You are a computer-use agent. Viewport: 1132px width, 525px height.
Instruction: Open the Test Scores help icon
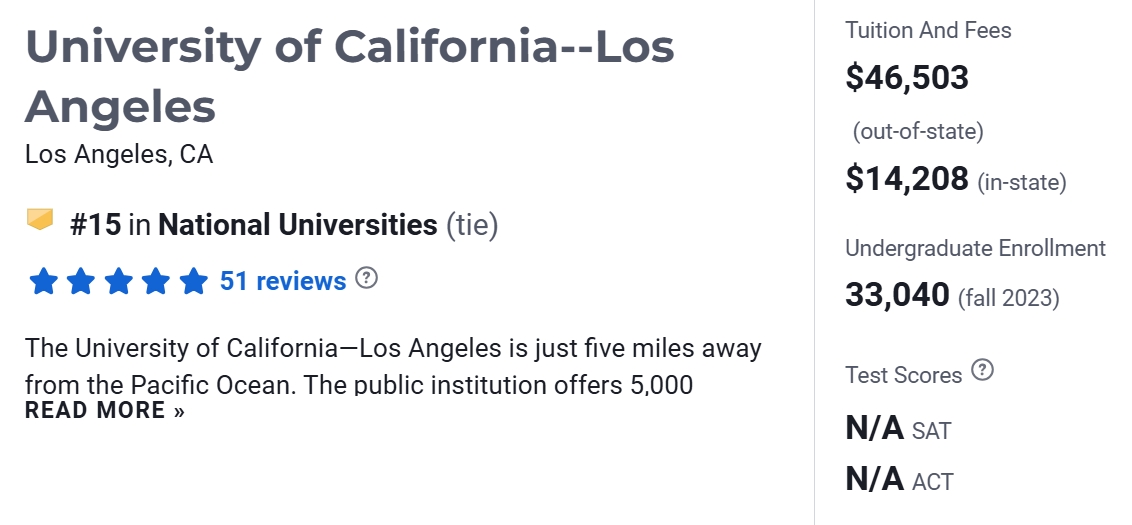pos(983,371)
